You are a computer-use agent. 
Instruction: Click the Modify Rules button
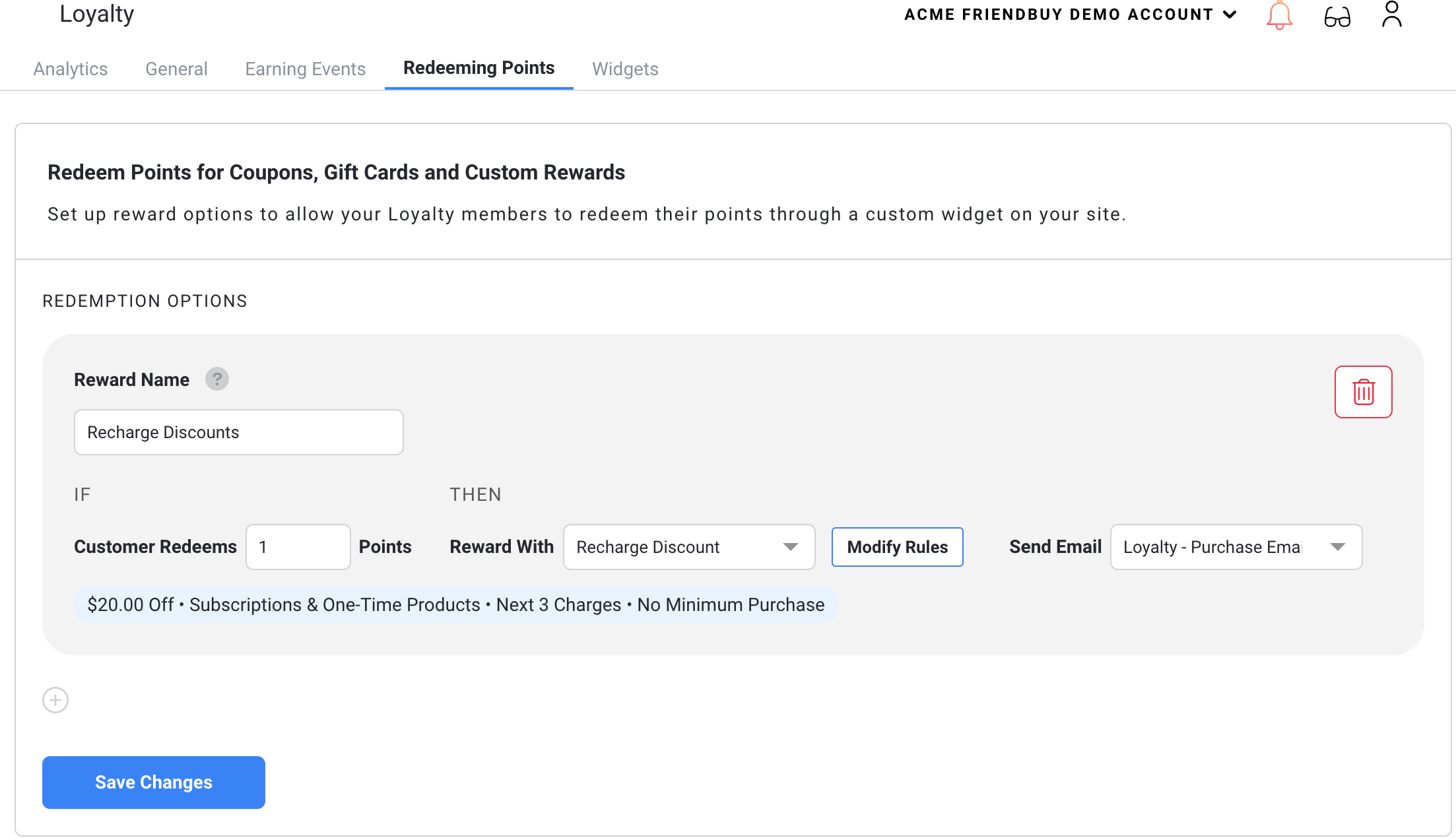pos(897,547)
